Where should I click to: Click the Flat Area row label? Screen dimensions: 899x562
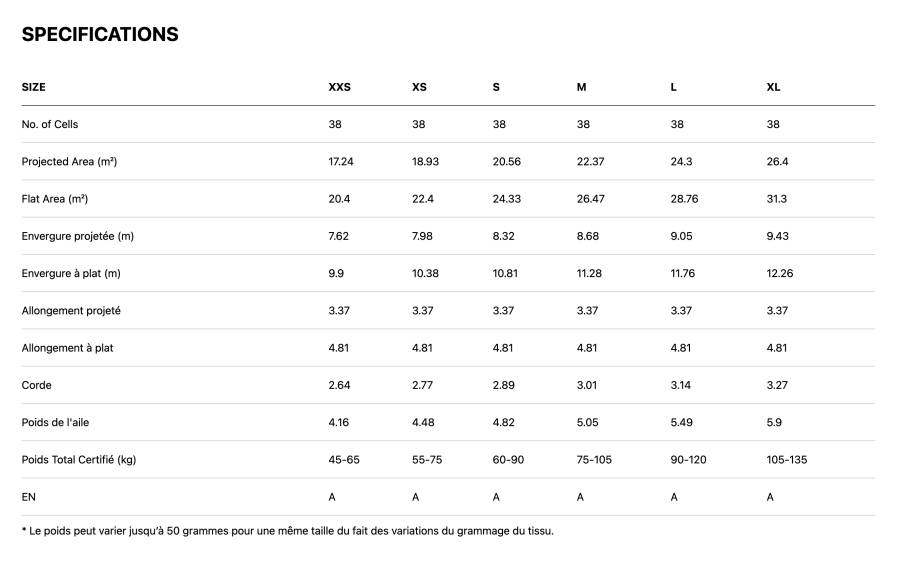click(55, 199)
